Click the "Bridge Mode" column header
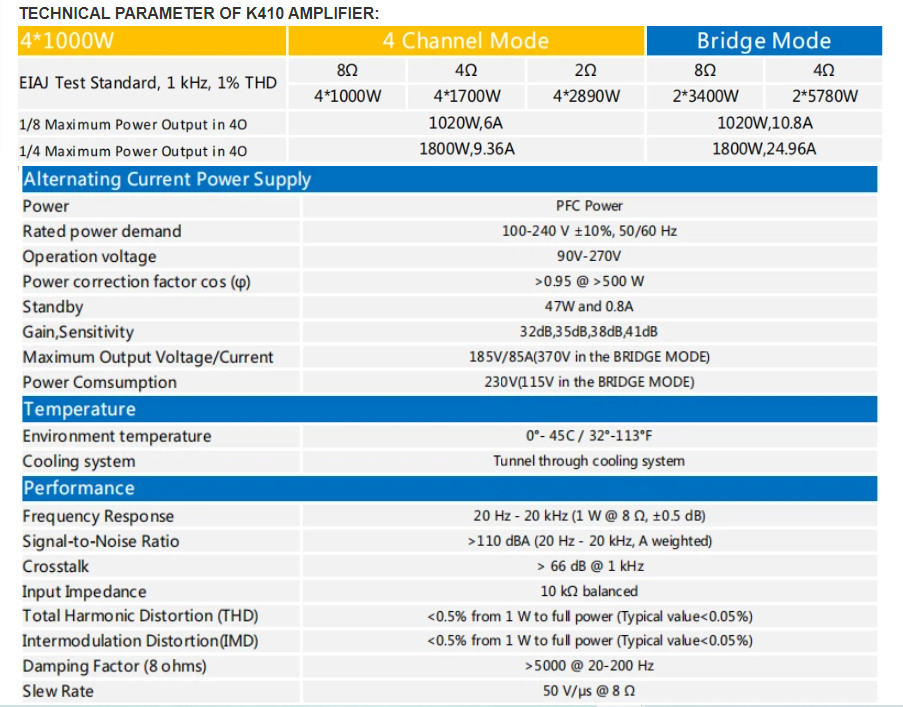The height and width of the screenshot is (707, 903). point(763,41)
